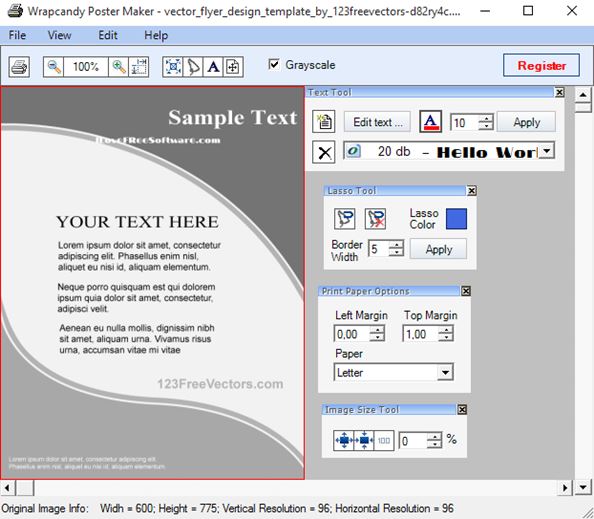Open the Paper size dropdown showing Letter
The image size is (594, 519).
445,372
